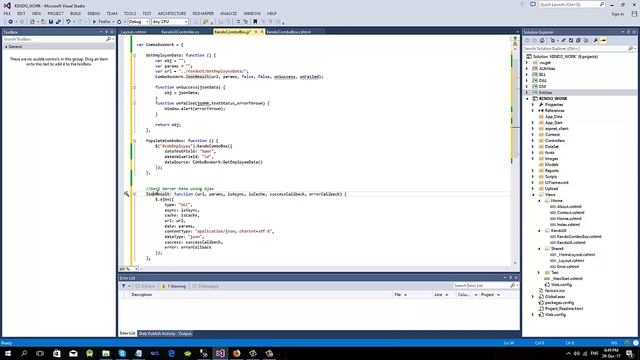This screenshot has width=640, height=360.
Task: Expand the Controllers folder
Action: [x=533, y=140]
